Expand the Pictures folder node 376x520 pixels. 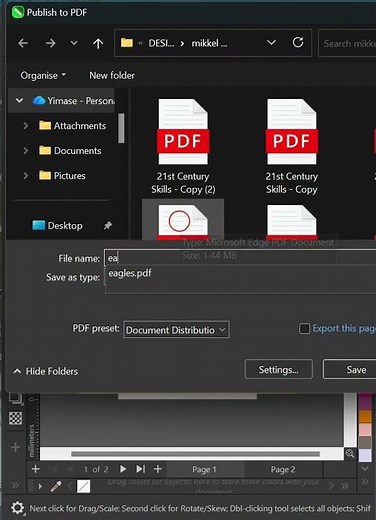pyautogui.click(x=26, y=176)
